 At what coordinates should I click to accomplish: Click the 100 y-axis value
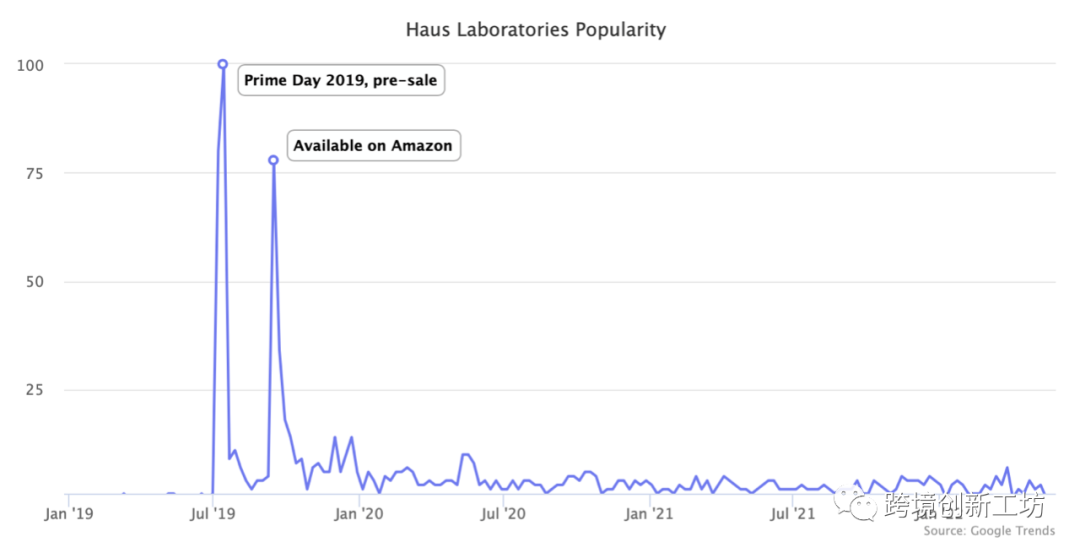click(x=30, y=65)
